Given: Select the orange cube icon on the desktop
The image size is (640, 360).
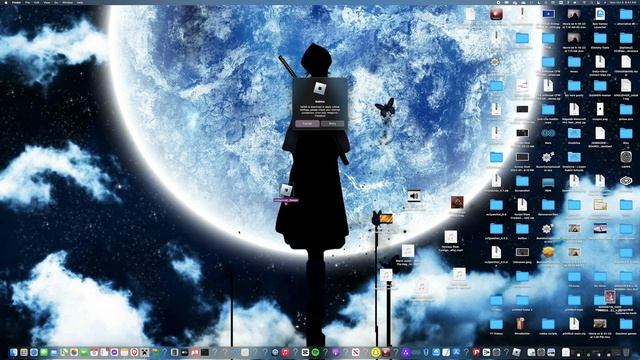Looking at the screenshot, I should 548,253.
